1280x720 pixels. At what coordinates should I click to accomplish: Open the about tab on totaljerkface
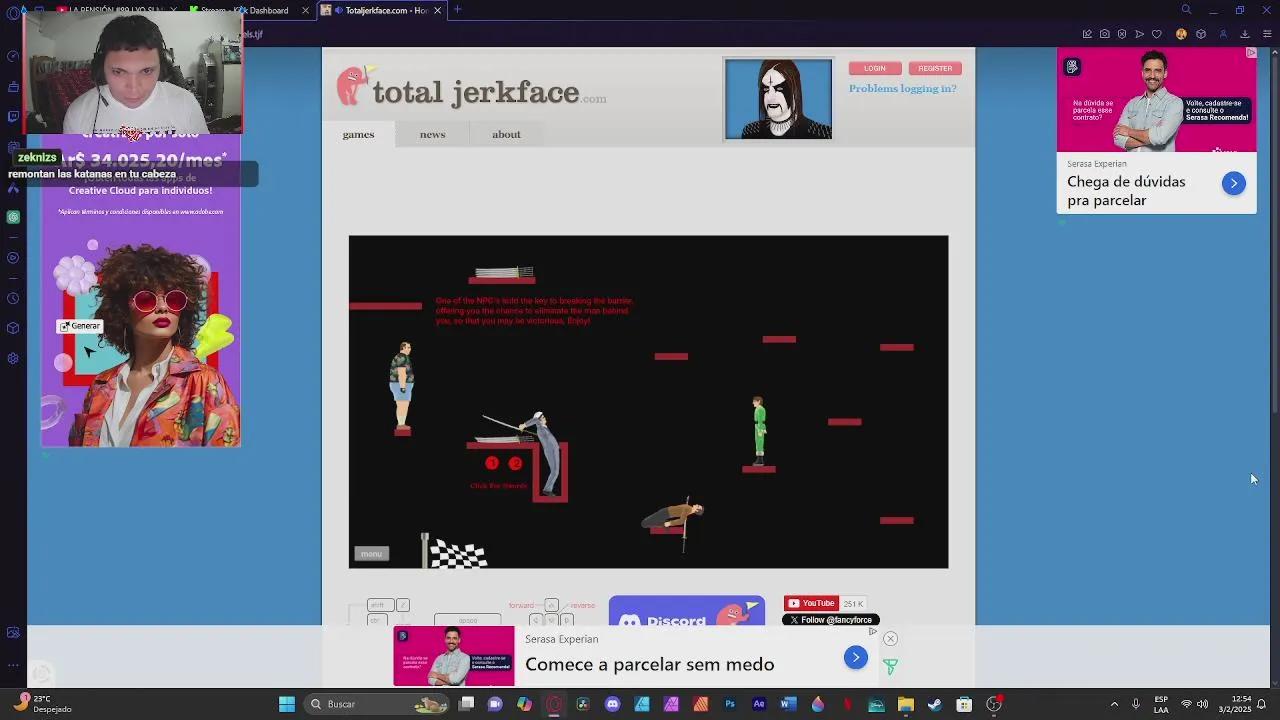[506, 134]
